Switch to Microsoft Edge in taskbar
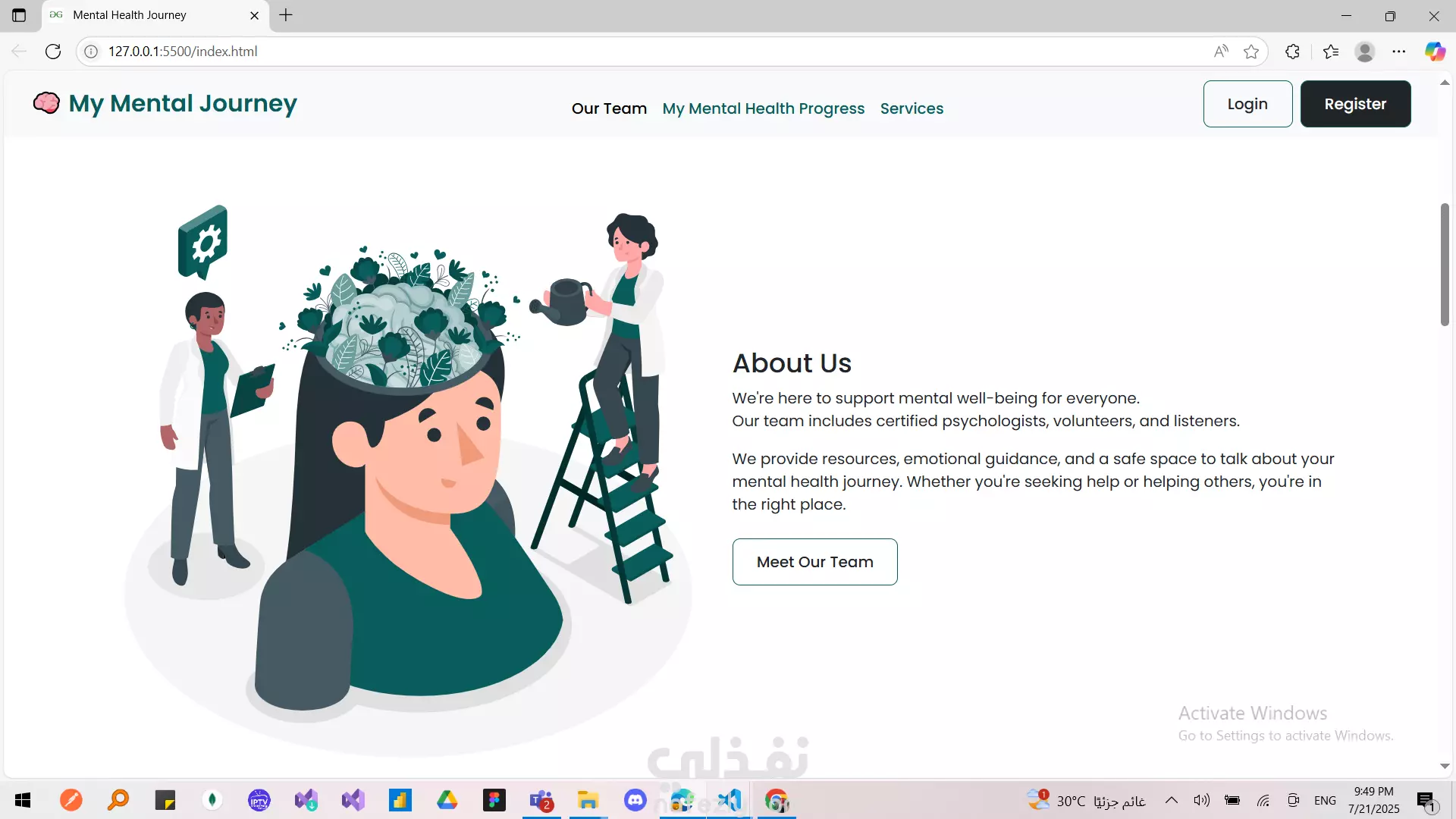Screen dimensions: 1456x819 click(x=682, y=800)
